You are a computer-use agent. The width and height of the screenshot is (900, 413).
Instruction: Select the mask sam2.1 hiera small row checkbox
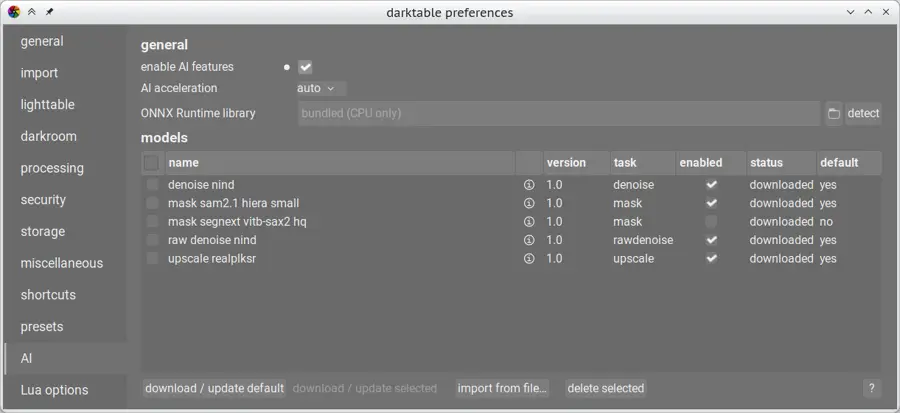coord(152,203)
